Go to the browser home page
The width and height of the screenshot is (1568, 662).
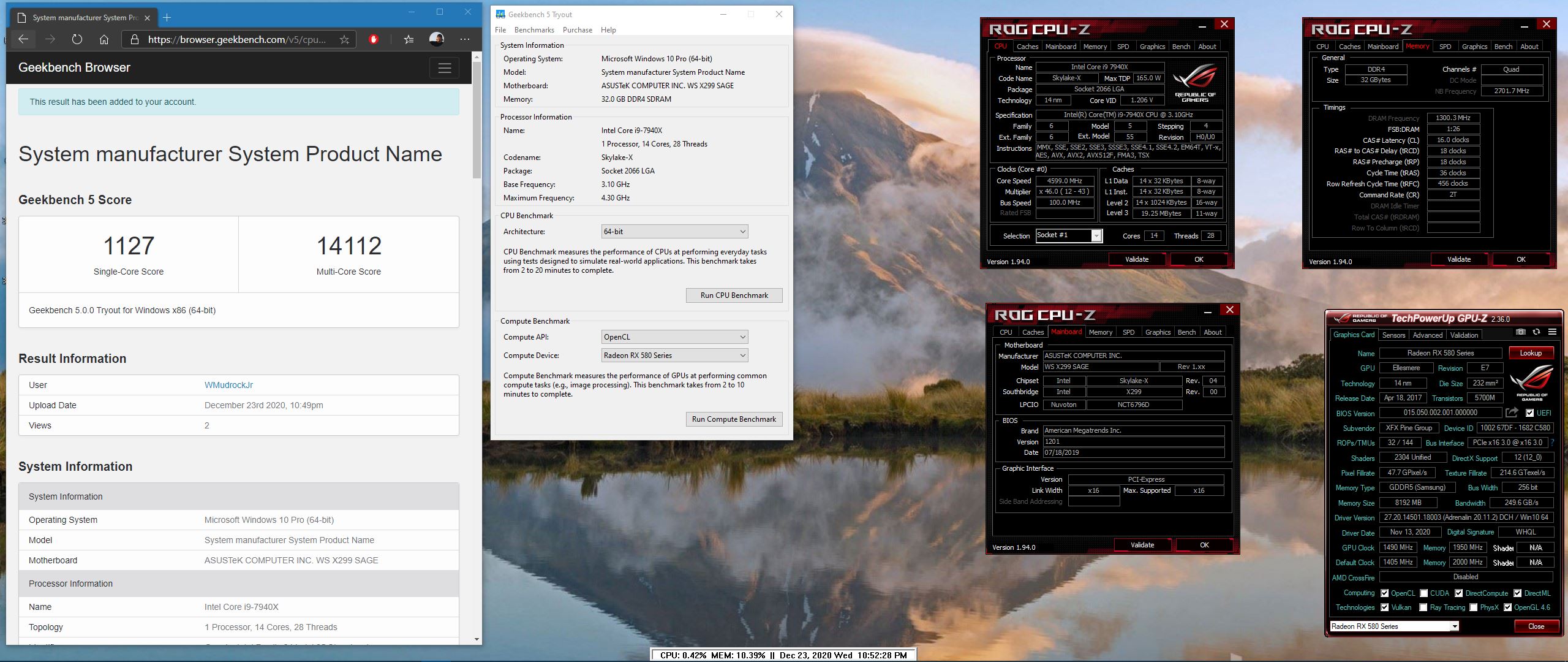(x=104, y=39)
